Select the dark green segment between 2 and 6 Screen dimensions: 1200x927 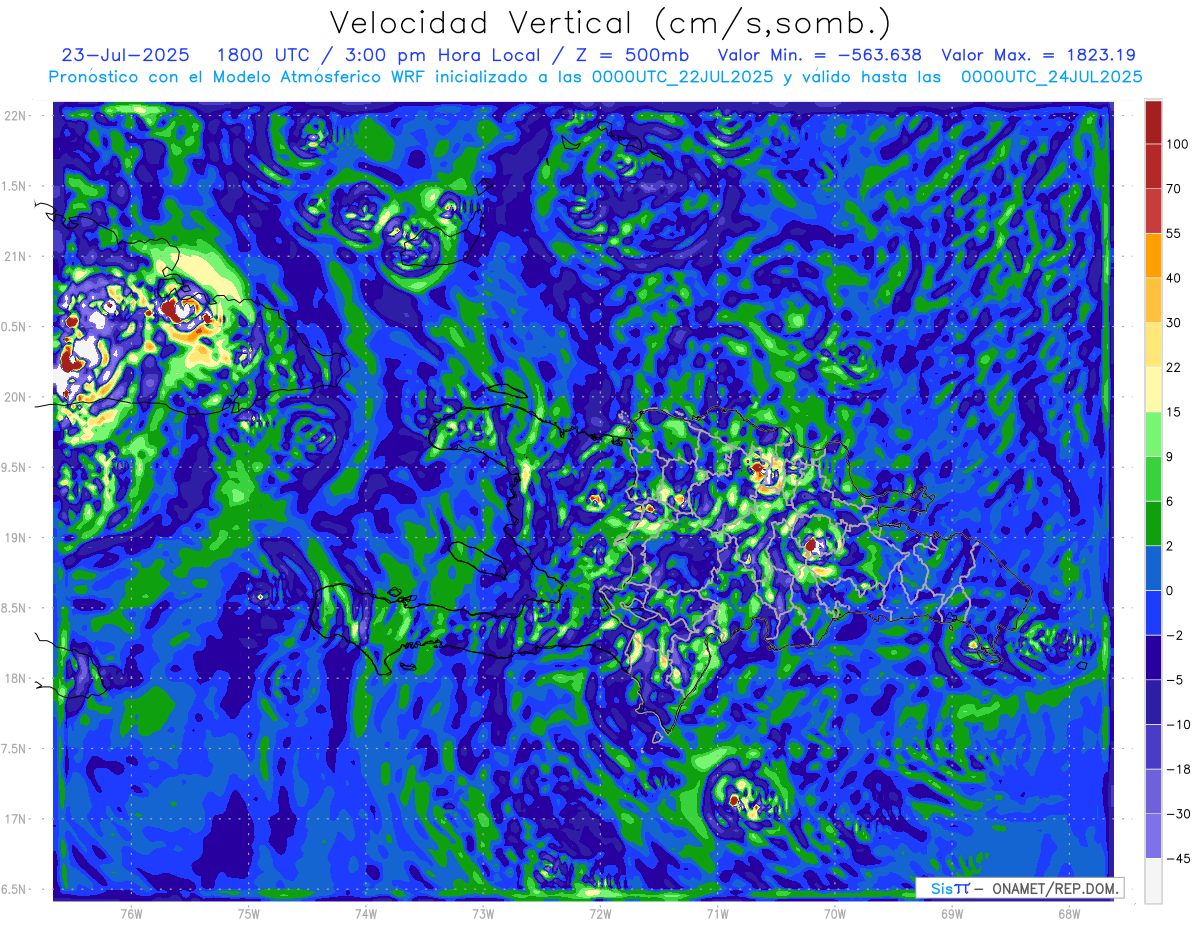1153,523
